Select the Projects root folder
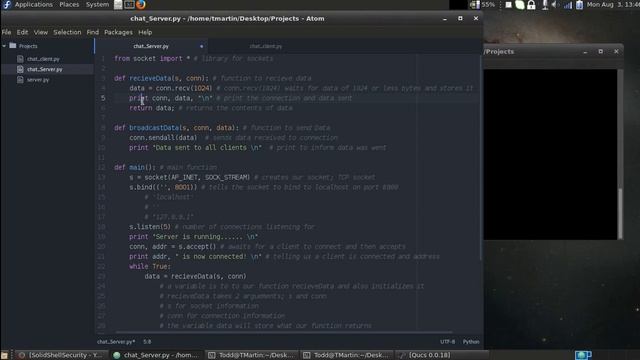This screenshot has height=360, width=640. 28,46
